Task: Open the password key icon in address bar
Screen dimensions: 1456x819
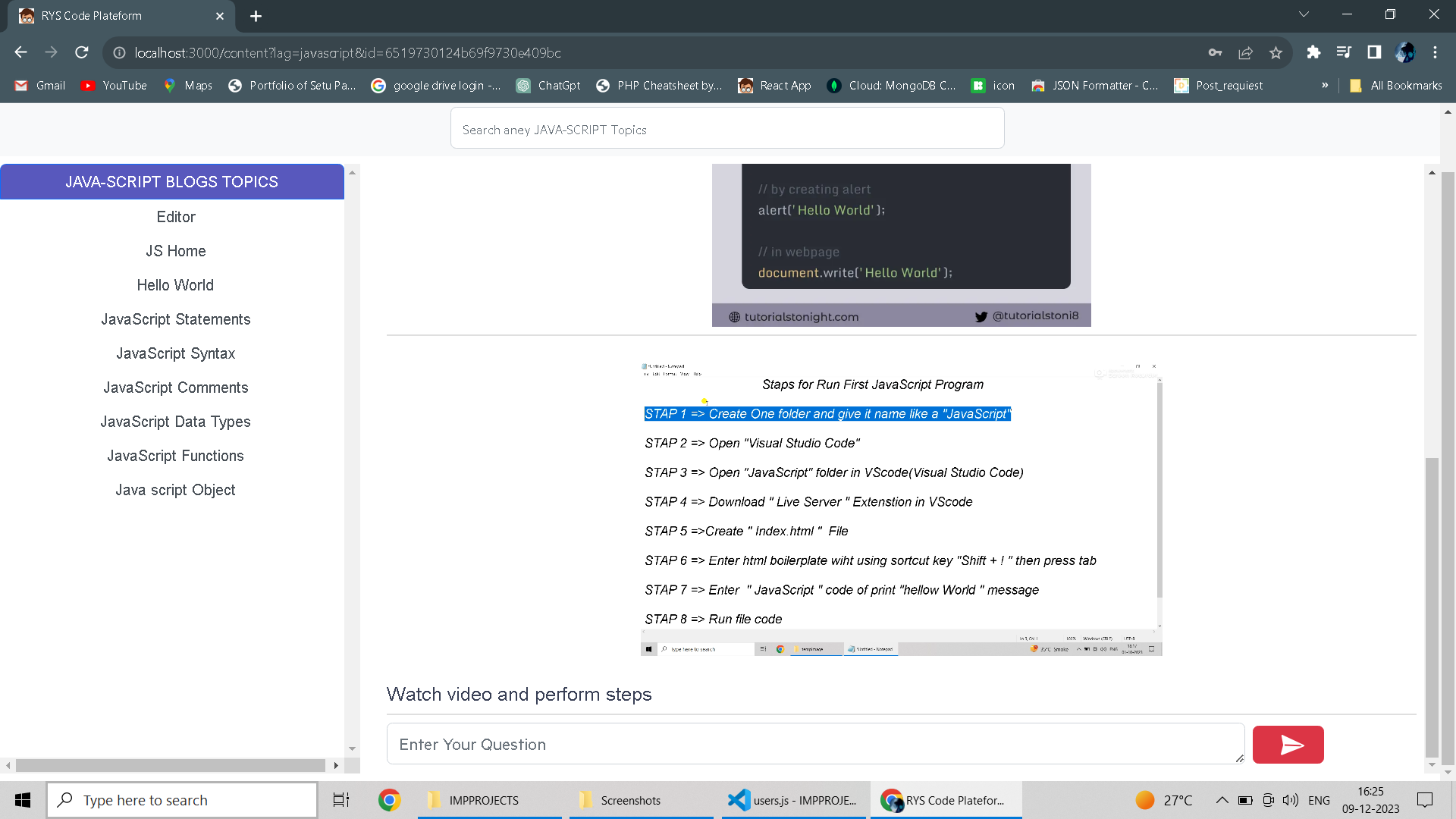Action: [x=1215, y=53]
